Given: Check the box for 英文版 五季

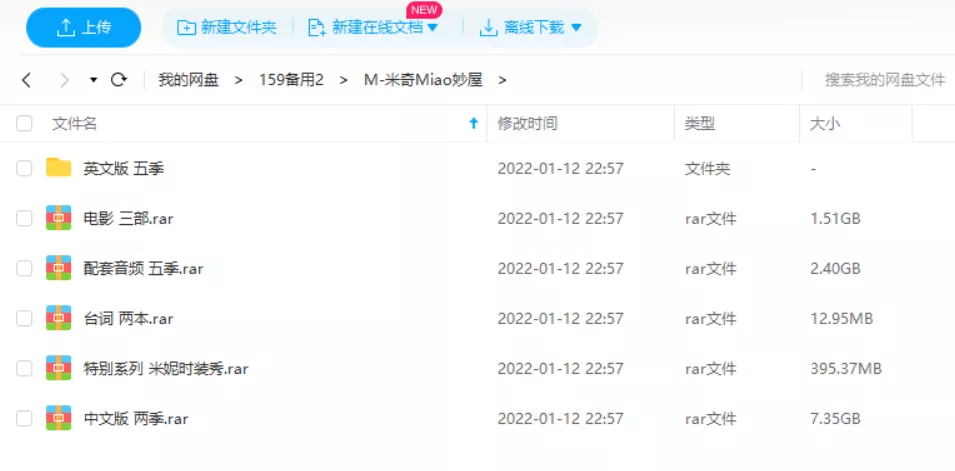Looking at the screenshot, I should pos(24,169).
